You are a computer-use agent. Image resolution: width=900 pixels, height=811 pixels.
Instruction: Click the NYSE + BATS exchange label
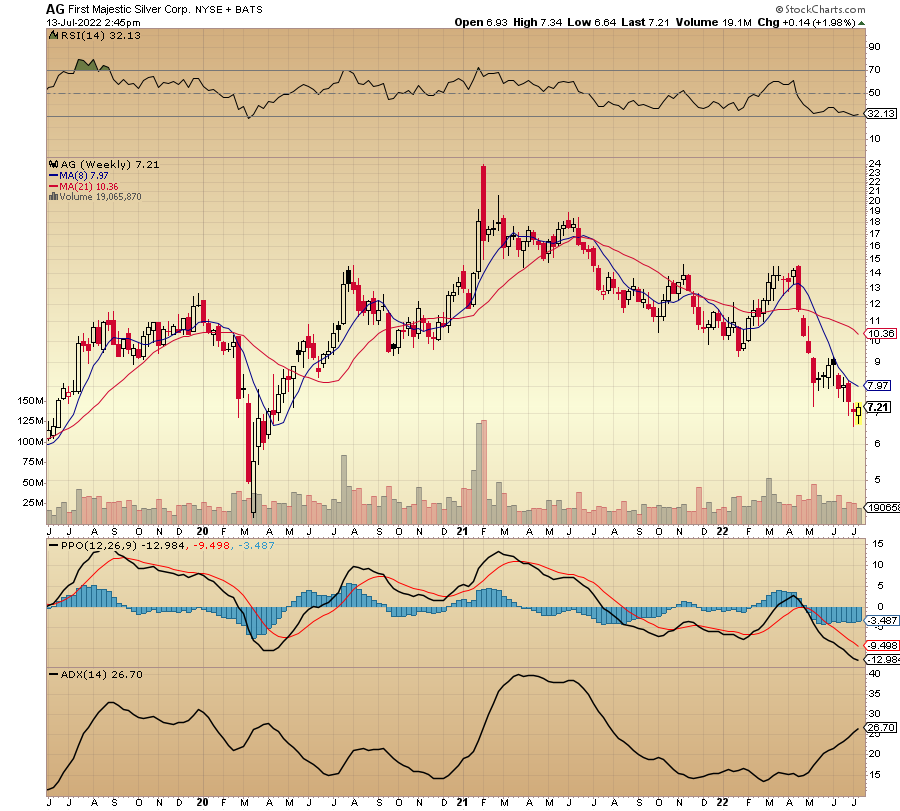coord(228,10)
